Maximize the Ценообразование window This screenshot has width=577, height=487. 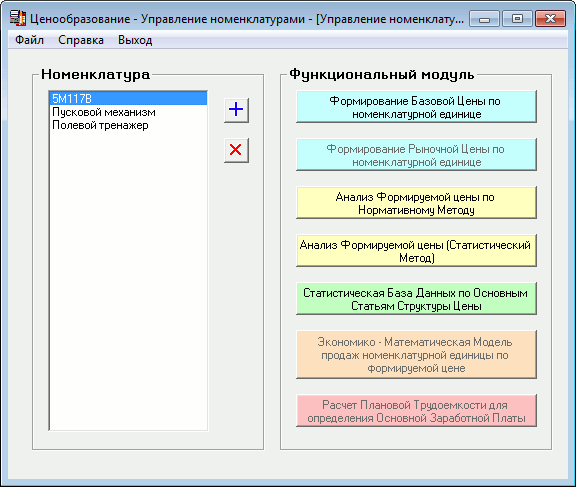517,18
